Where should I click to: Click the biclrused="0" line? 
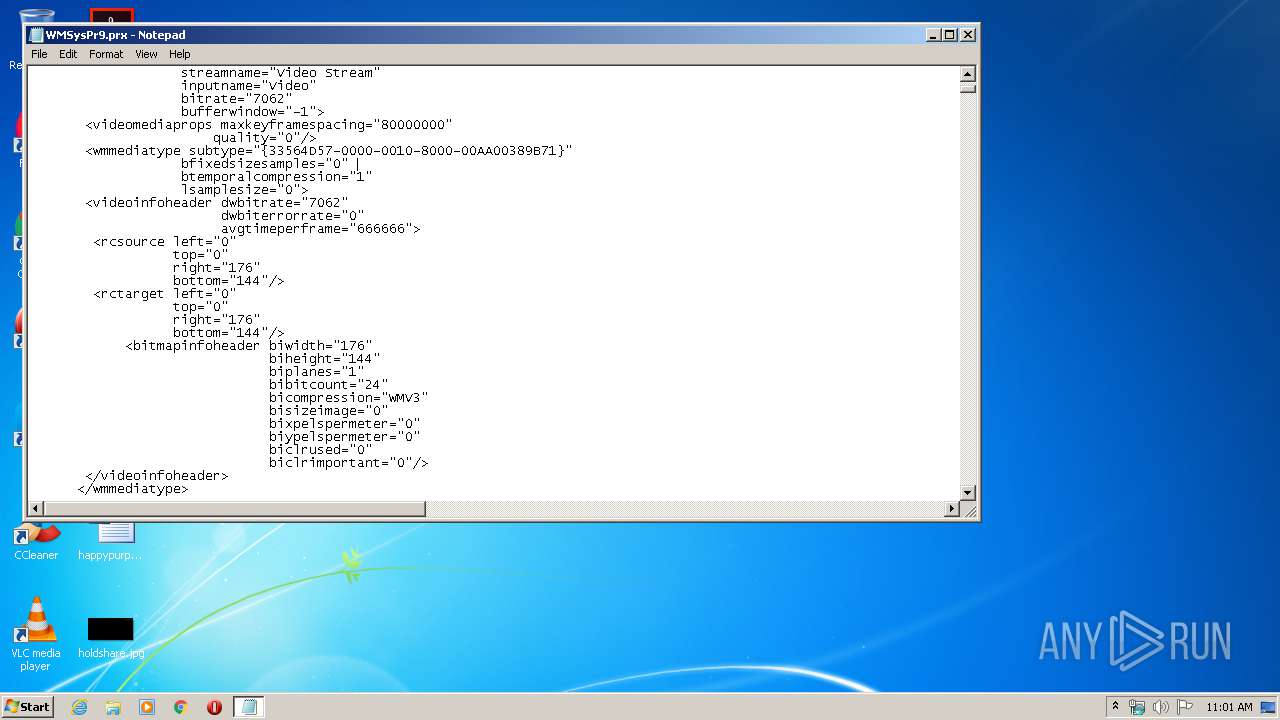pyautogui.click(x=320, y=450)
